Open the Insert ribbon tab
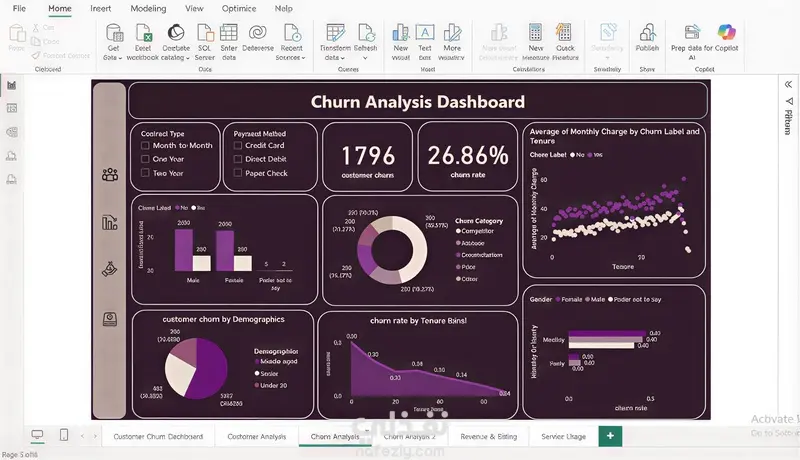 pyautogui.click(x=101, y=8)
